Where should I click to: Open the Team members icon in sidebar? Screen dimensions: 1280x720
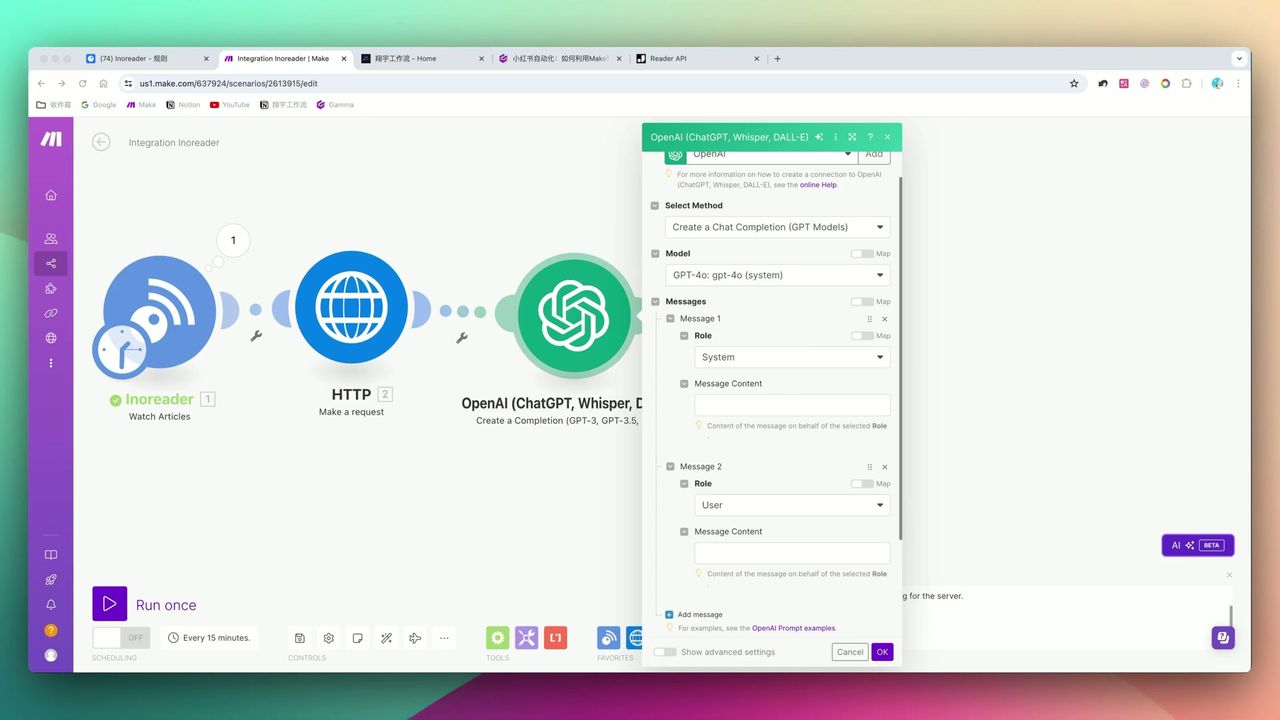click(x=51, y=238)
